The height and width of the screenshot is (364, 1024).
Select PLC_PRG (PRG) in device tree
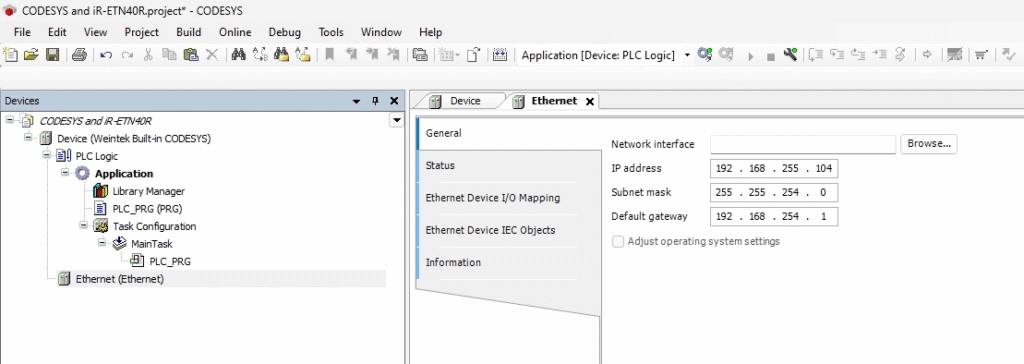[147, 209]
